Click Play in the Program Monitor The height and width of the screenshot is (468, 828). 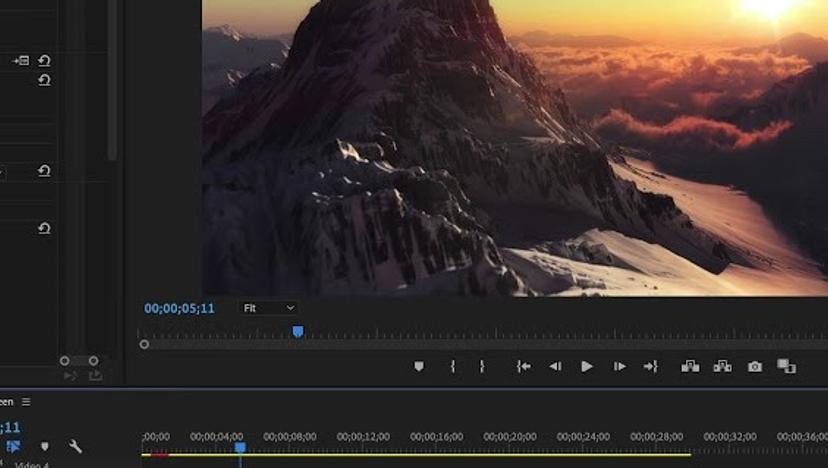pos(587,367)
